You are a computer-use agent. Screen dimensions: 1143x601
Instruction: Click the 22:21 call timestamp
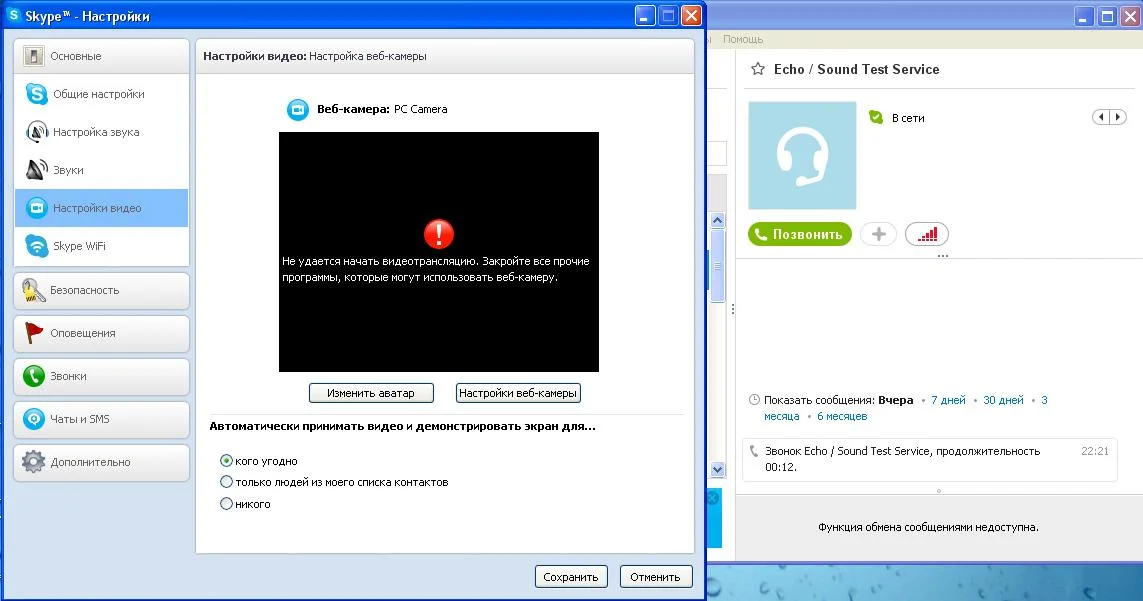pos(1094,451)
